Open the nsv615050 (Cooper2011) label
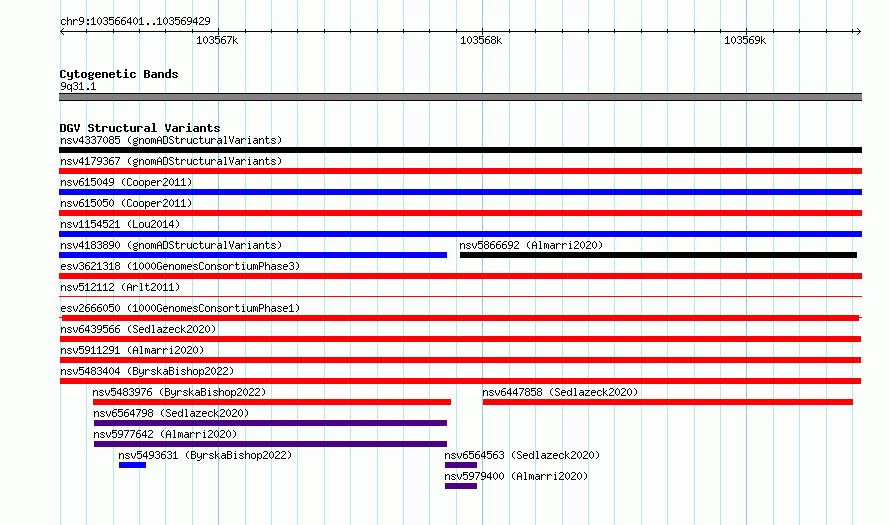Image resolution: width=890 pixels, height=525 pixels. click(x=126, y=203)
